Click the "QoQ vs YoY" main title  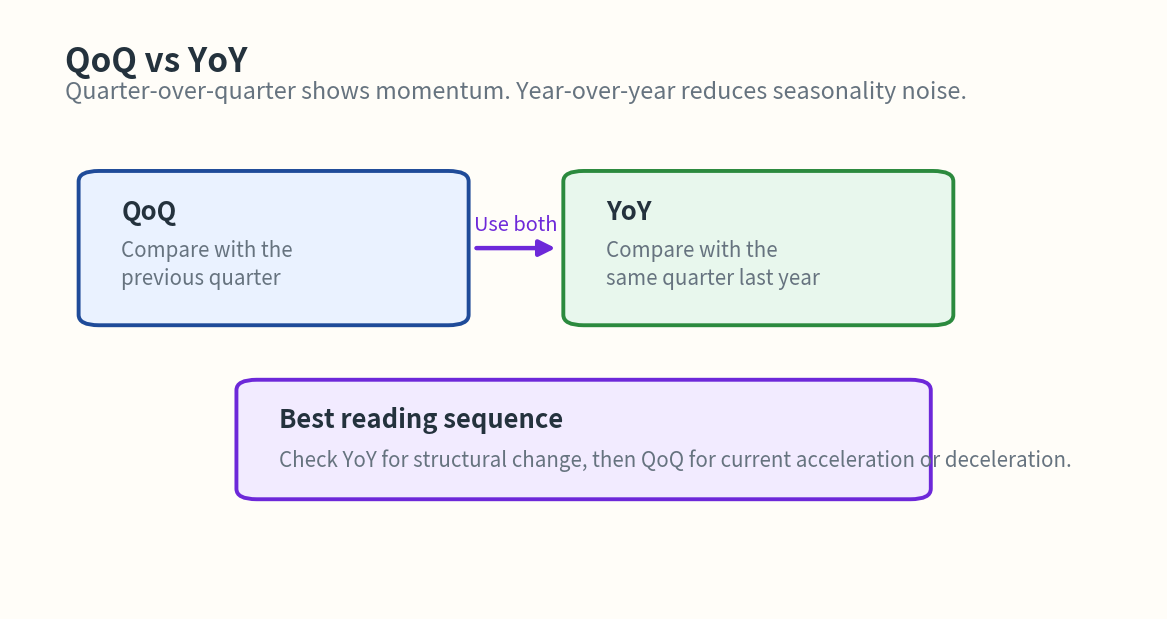click(155, 60)
